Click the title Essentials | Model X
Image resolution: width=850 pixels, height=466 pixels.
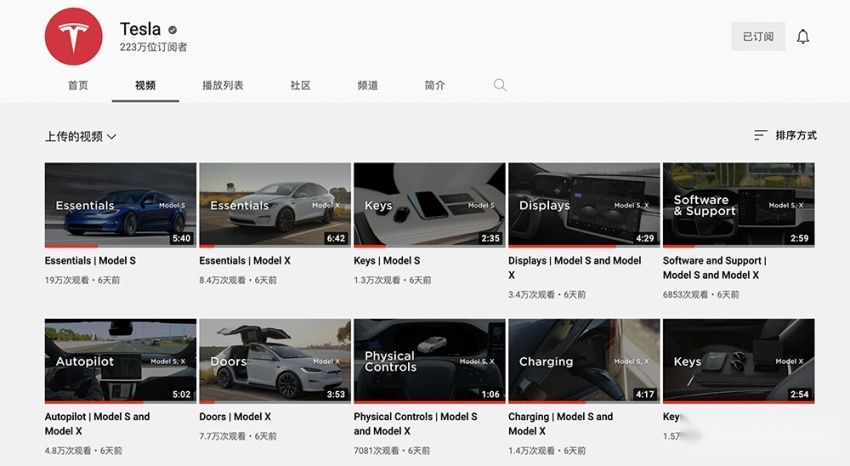pyautogui.click(x=244, y=261)
